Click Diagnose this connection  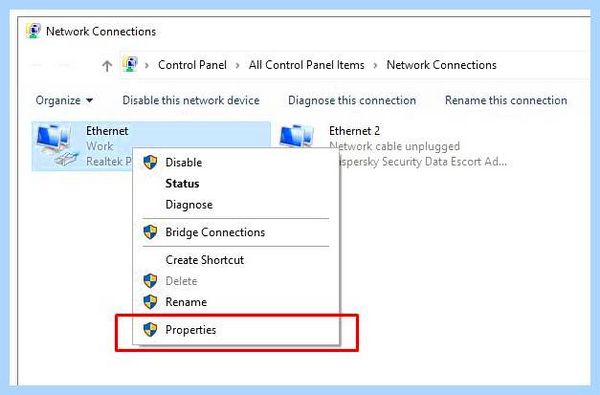352,100
